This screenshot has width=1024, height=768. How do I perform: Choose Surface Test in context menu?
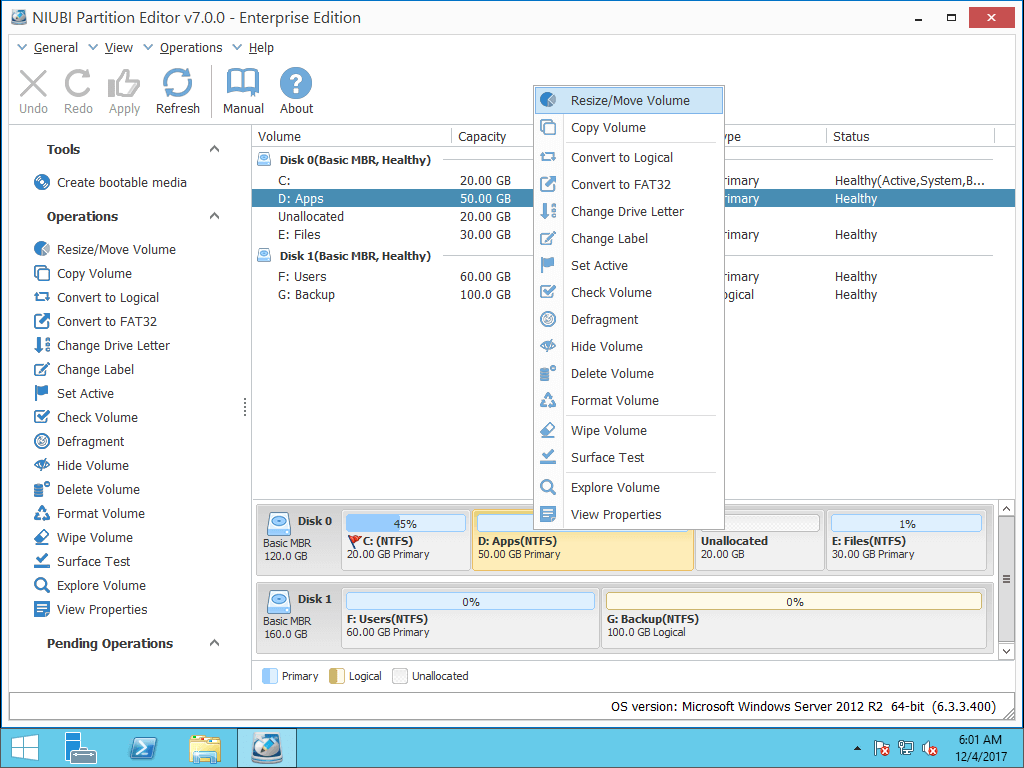[629, 457]
